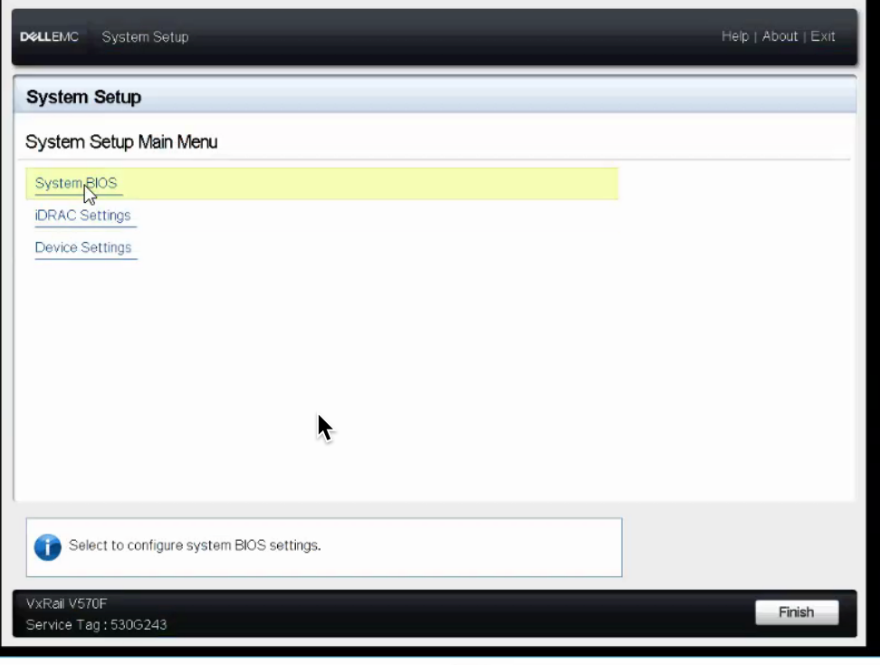Viewport: 880px width, 665px height.
Task: Click the blue info icon
Action: click(x=48, y=547)
